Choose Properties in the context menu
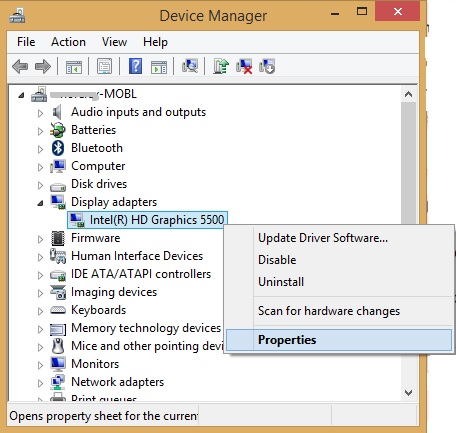The width and height of the screenshot is (456, 433). point(339,340)
